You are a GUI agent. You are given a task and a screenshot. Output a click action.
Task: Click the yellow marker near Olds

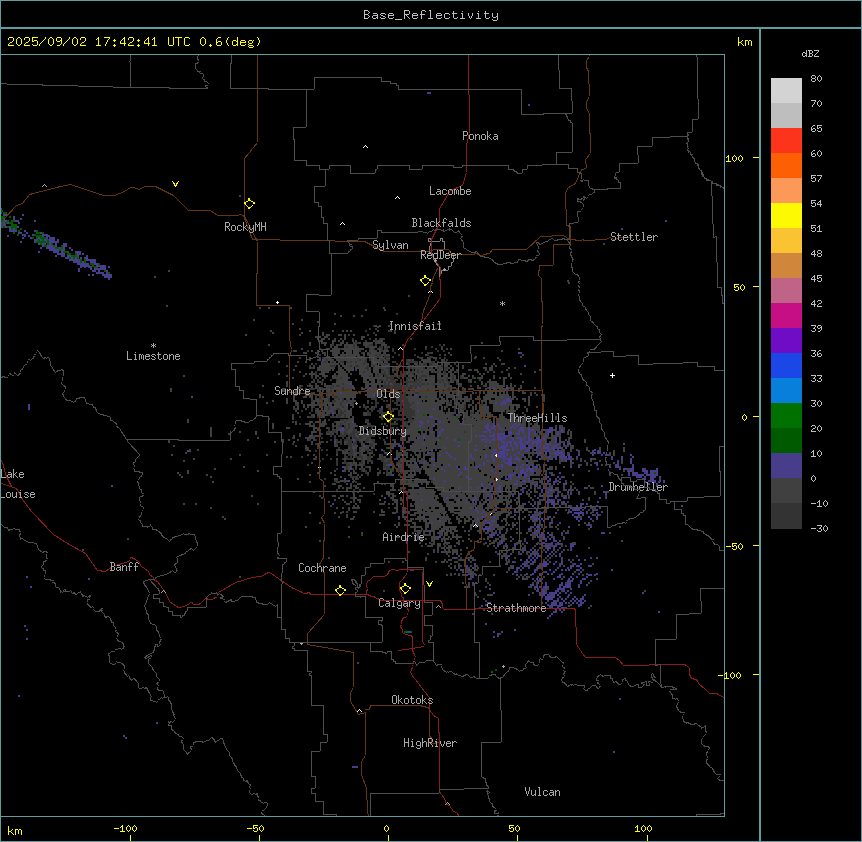coord(388,417)
